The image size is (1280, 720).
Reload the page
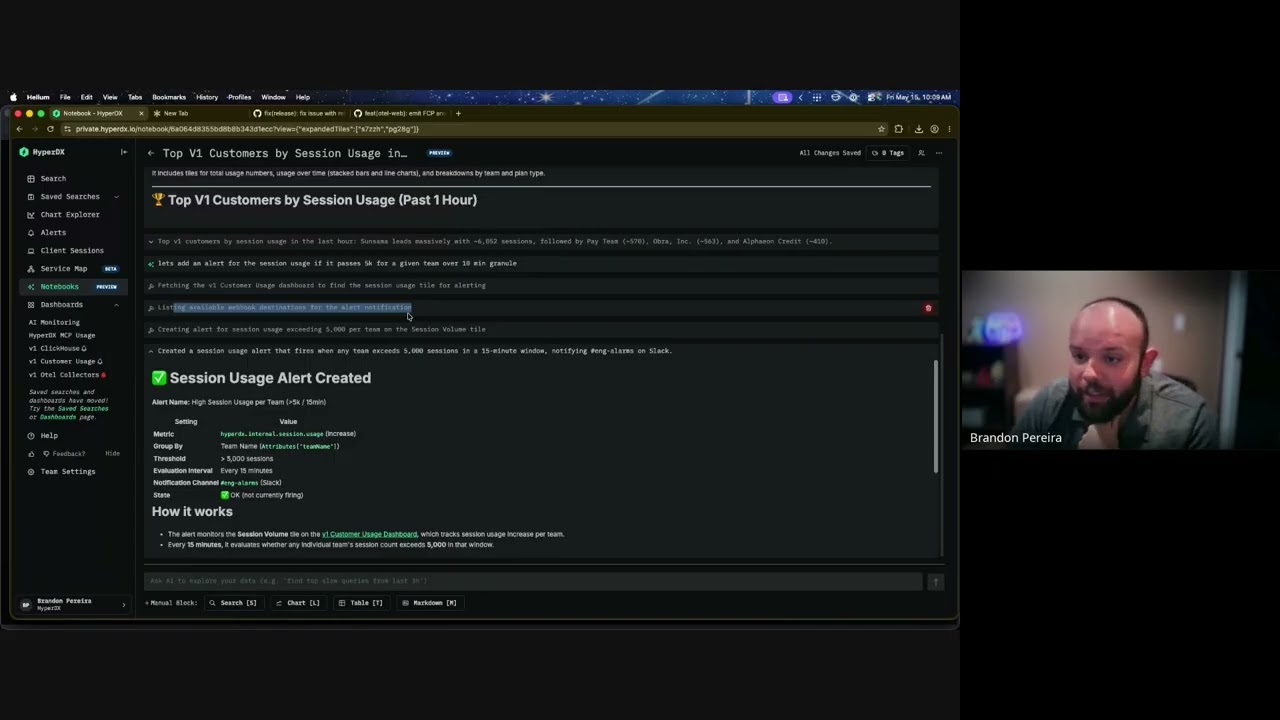point(50,129)
